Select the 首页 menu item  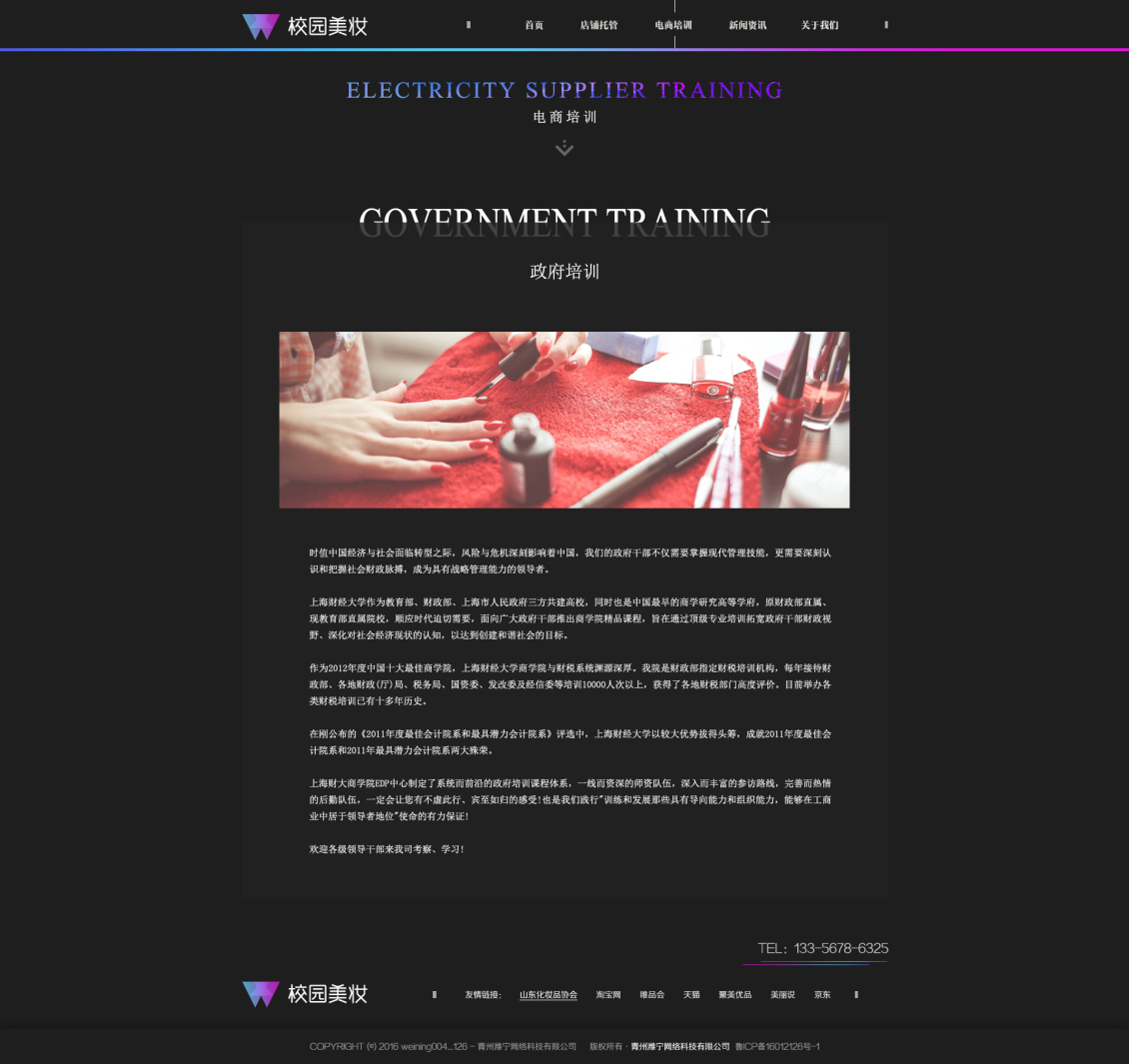coord(533,25)
